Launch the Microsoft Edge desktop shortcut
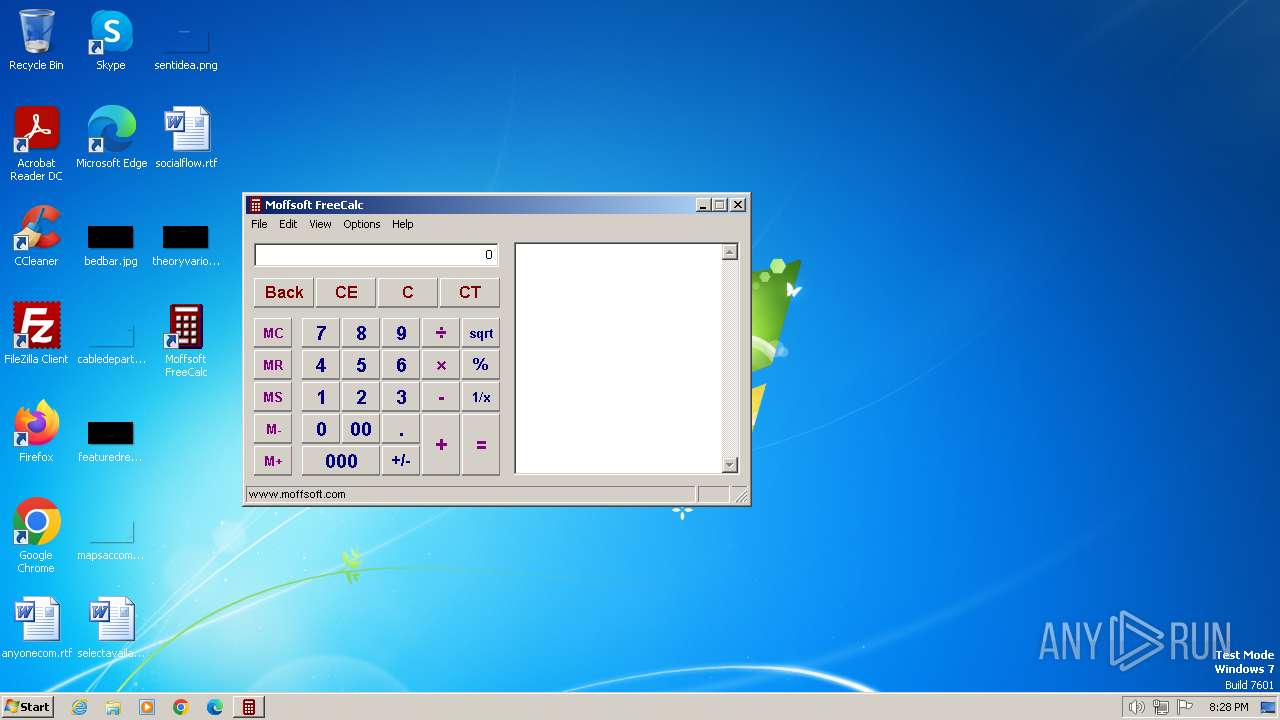The height and width of the screenshot is (720, 1280). [111, 138]
